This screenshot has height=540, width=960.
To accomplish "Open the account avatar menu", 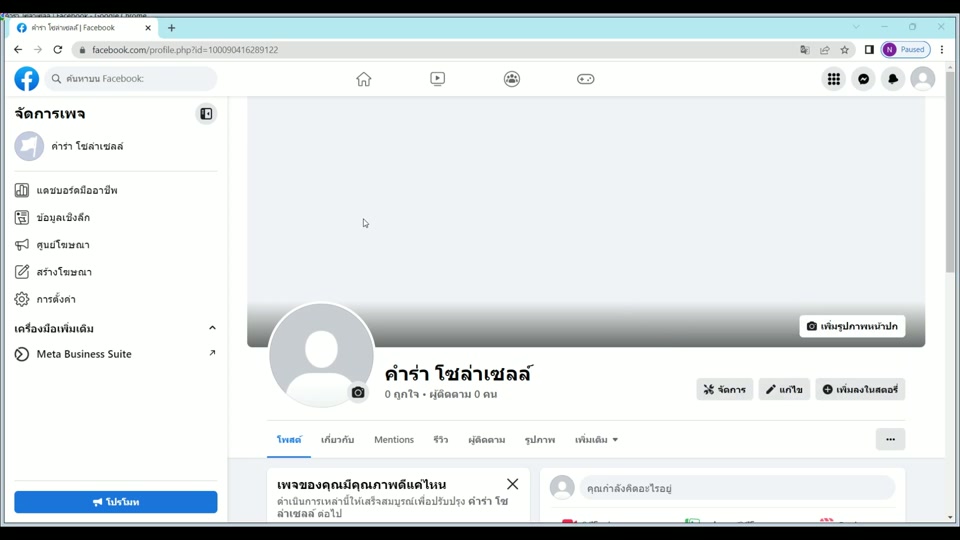I will pyautogui.click(x=923, y=79).
